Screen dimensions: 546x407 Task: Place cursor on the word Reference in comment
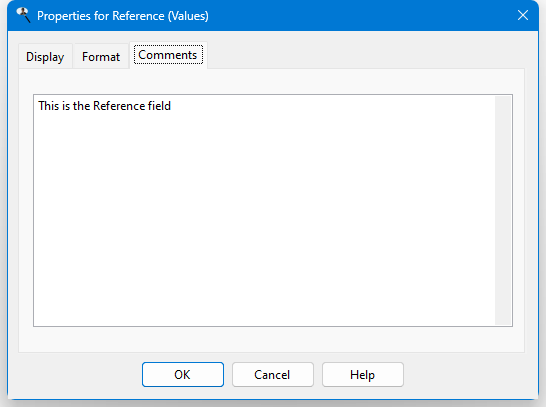tap(119, 106)
